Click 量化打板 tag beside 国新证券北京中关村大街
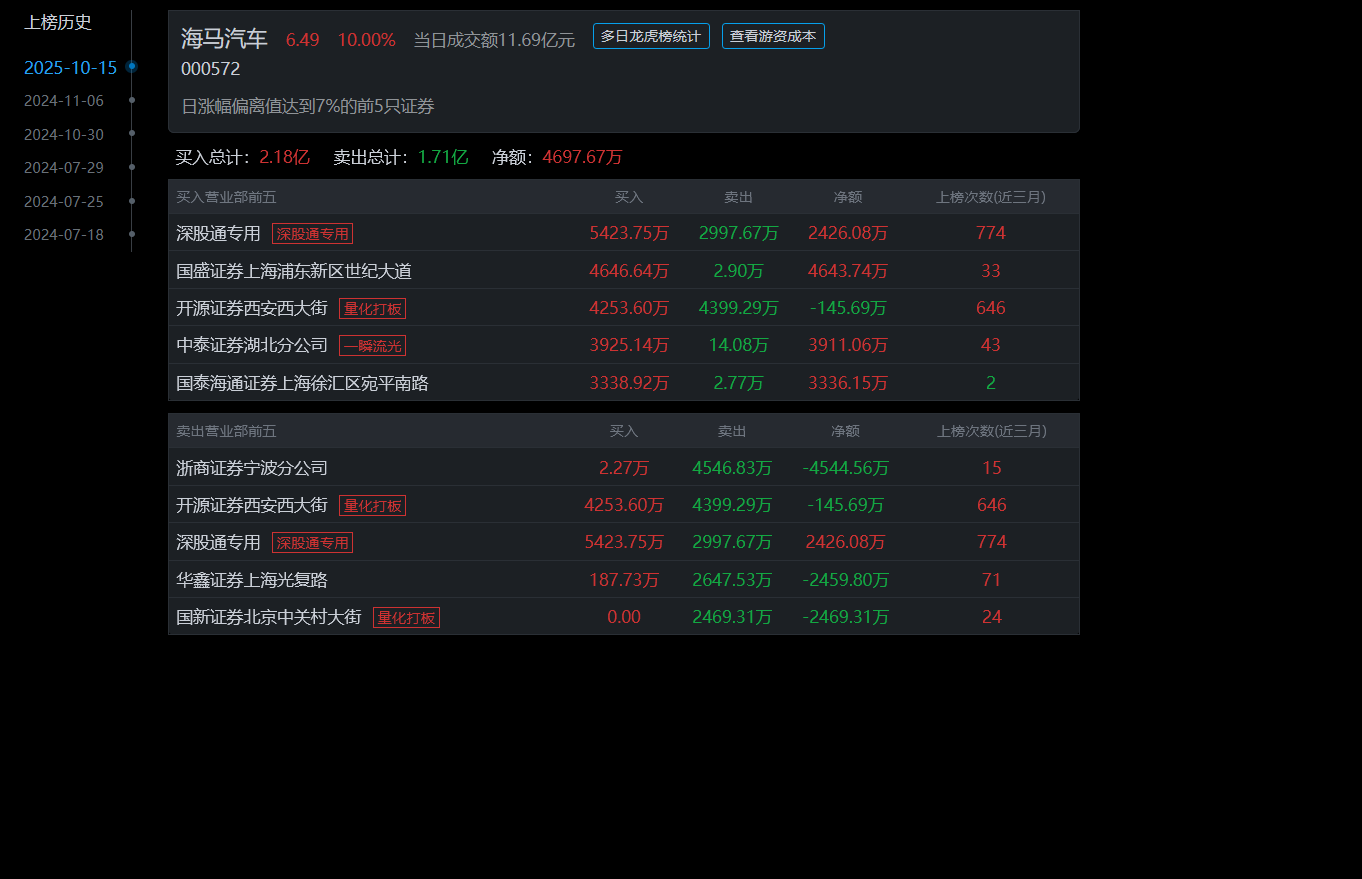1362x879 pixels. 406,617
